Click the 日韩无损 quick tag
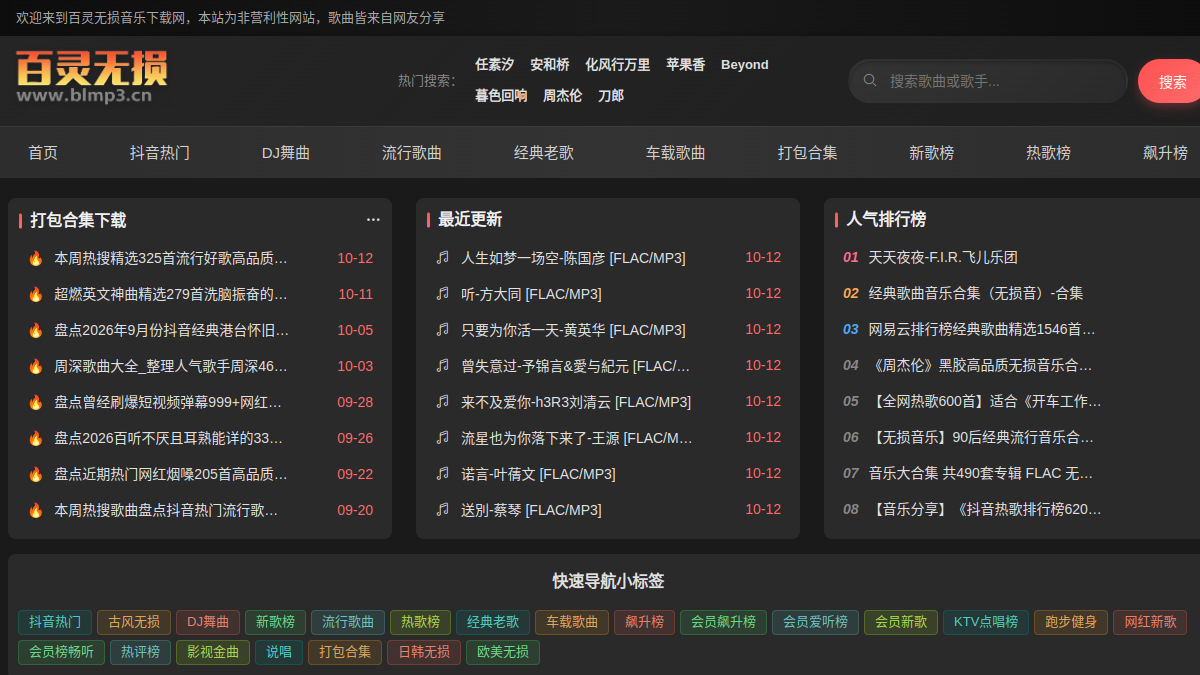1200x675 pixels. (424, 653)
